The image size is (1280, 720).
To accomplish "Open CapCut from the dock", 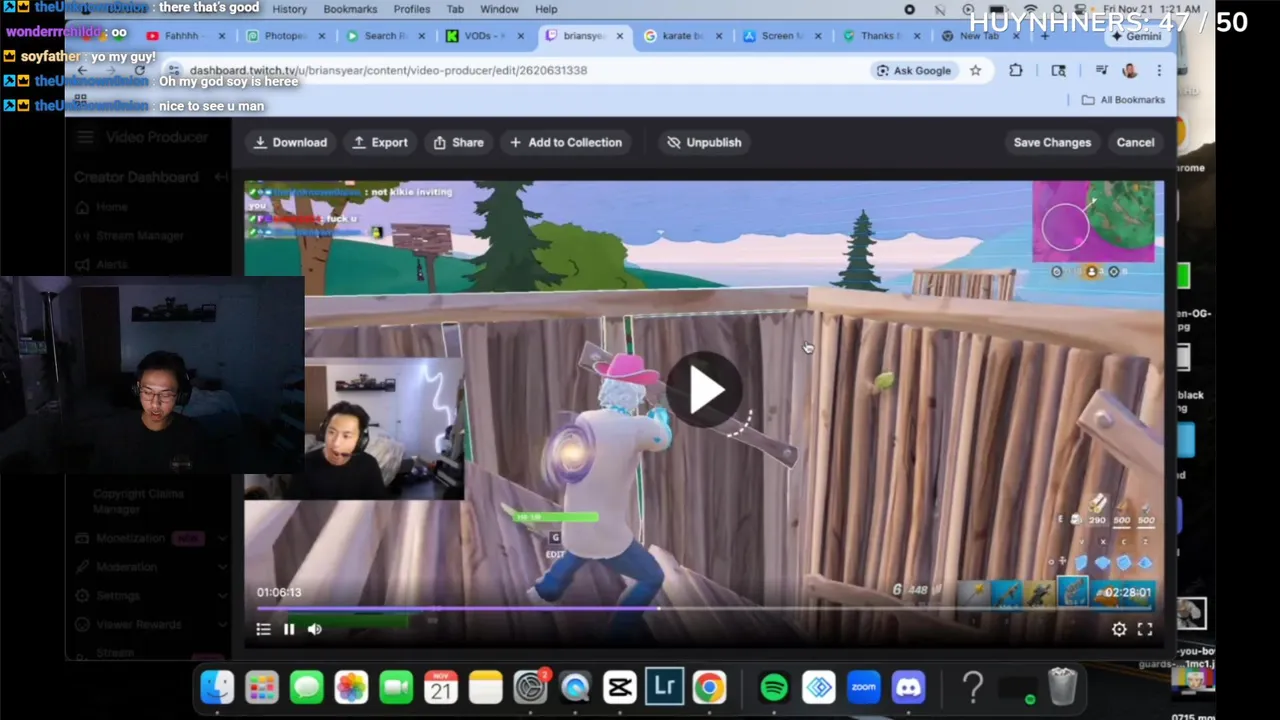I will tap(620, 687).
